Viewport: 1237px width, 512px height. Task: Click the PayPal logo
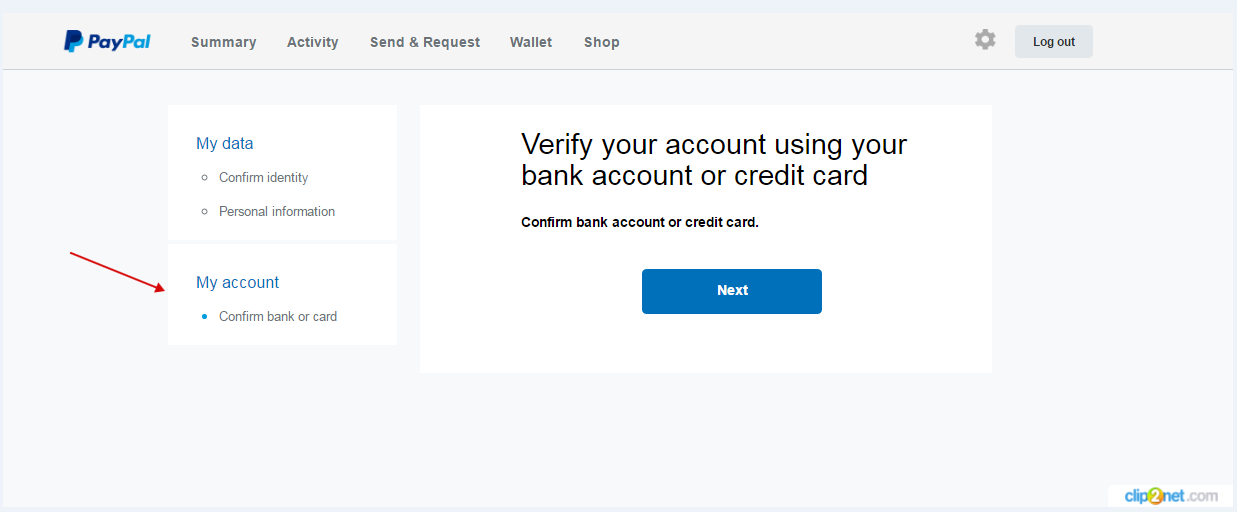point(107,41)
